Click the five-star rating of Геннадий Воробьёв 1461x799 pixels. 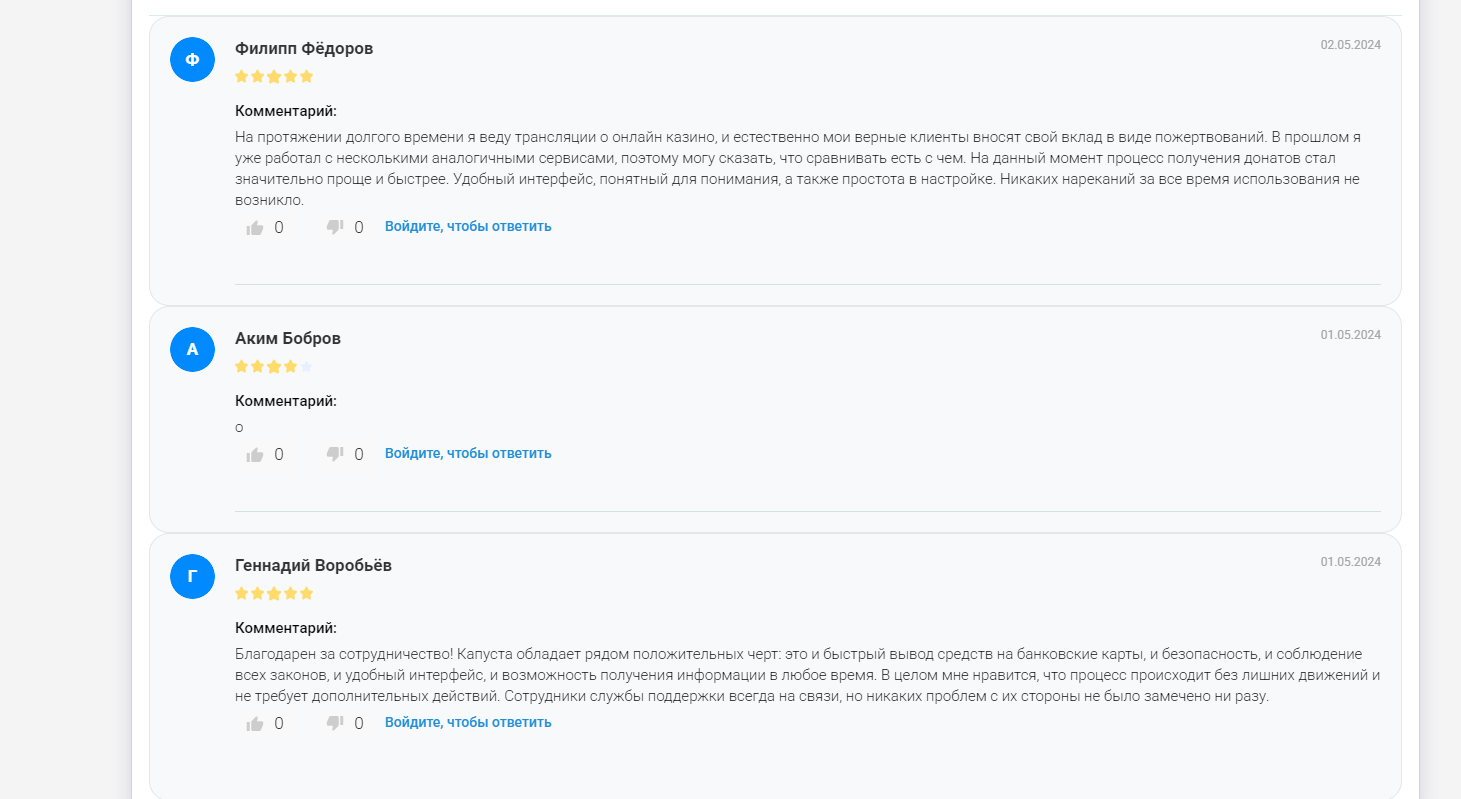[274, 594]
